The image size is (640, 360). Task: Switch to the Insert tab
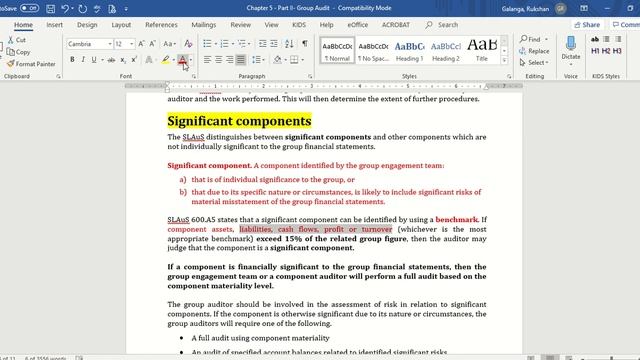click(54, 25)
